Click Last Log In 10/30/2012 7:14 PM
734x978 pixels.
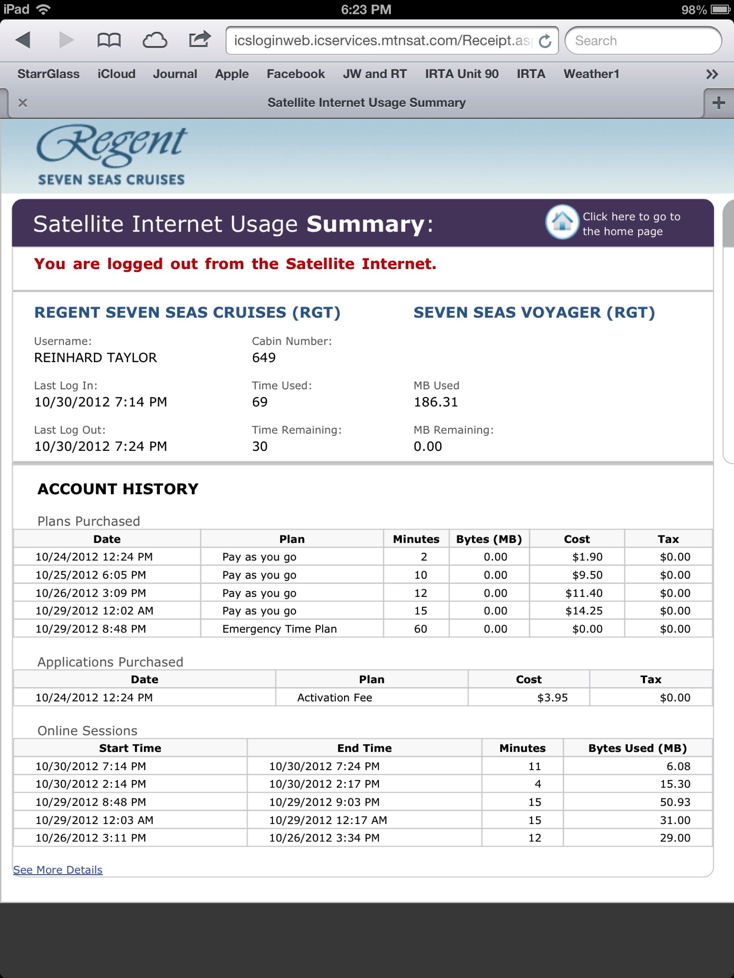click(x=100, y=402)
